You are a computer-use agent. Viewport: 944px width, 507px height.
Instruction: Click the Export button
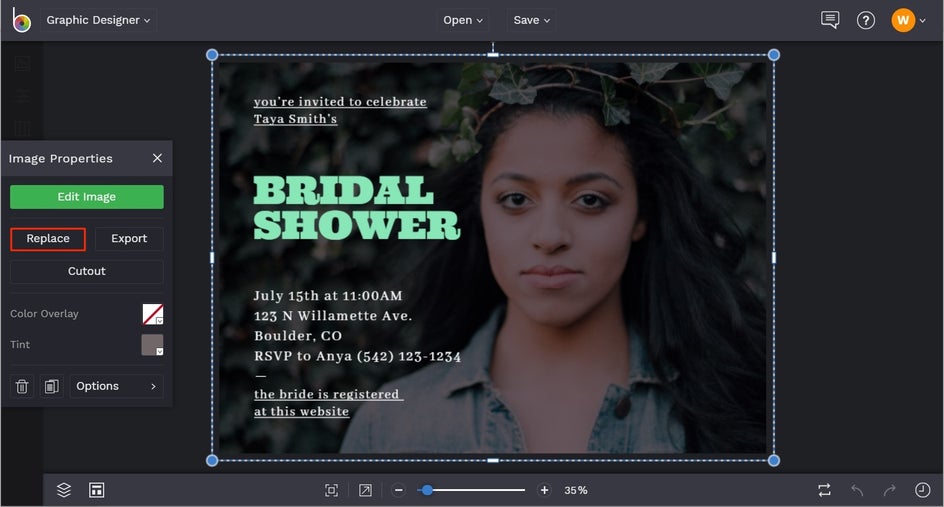pos(129,238)
